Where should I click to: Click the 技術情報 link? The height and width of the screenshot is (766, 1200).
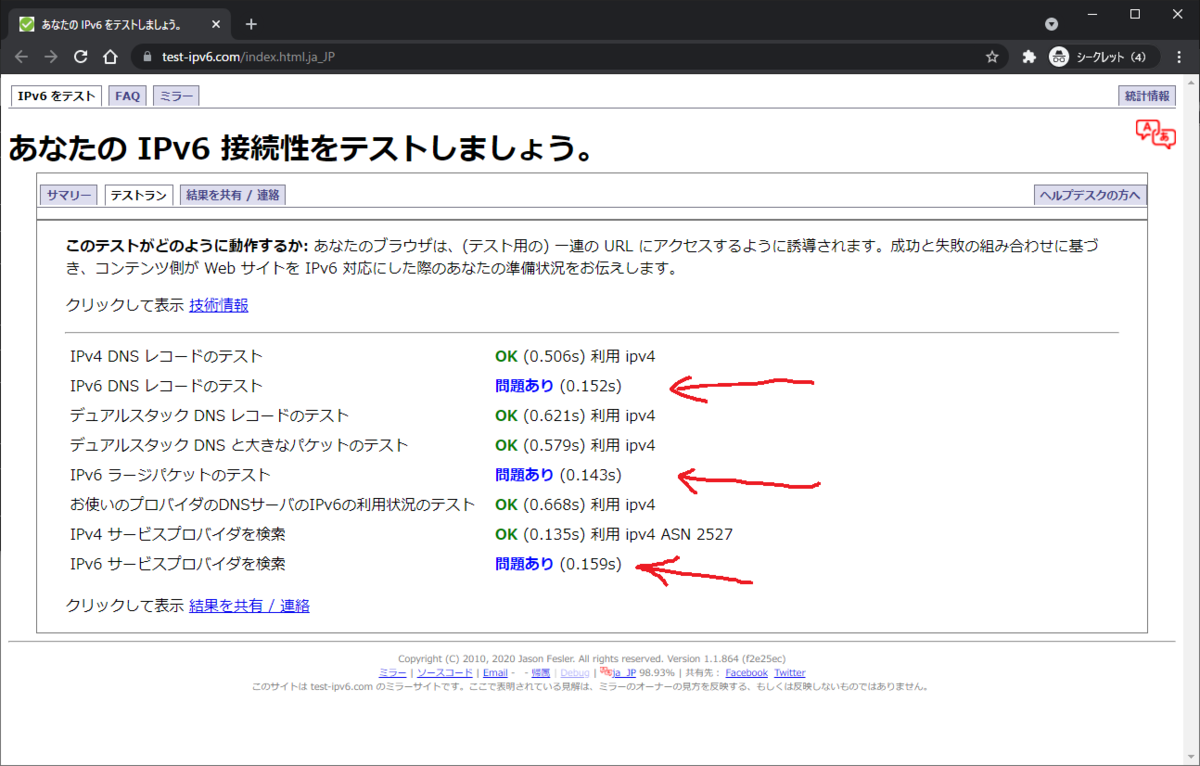(219, 305)
